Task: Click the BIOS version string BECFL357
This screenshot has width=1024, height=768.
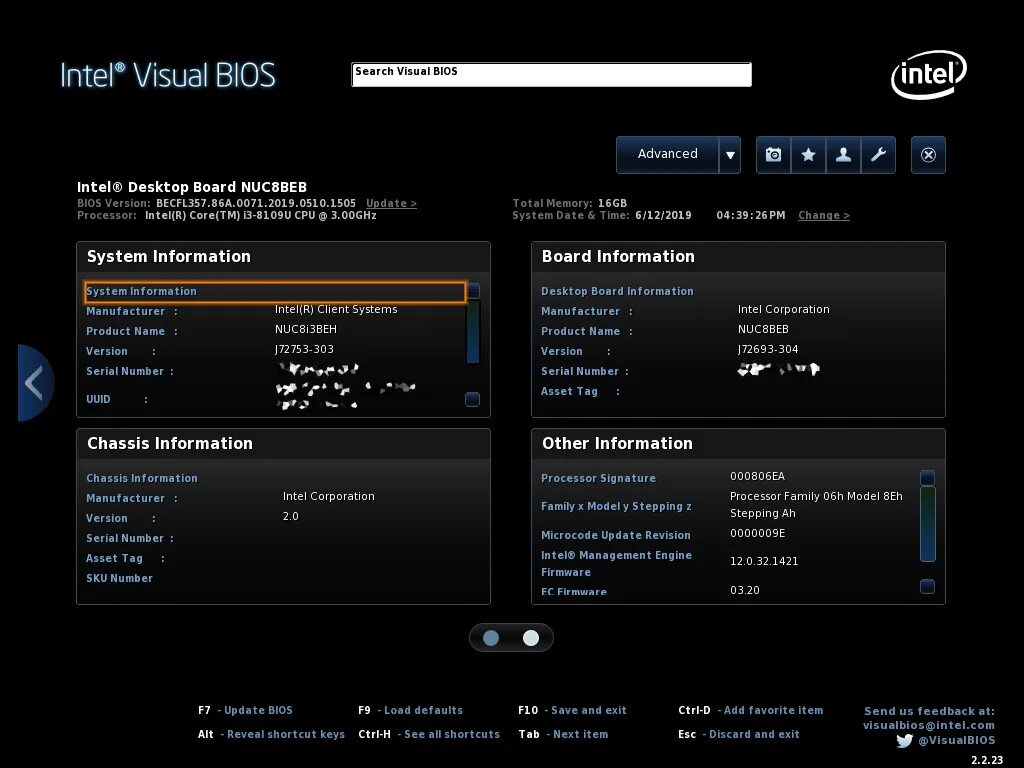Action: pyautogui.click(x=256, y=203)
